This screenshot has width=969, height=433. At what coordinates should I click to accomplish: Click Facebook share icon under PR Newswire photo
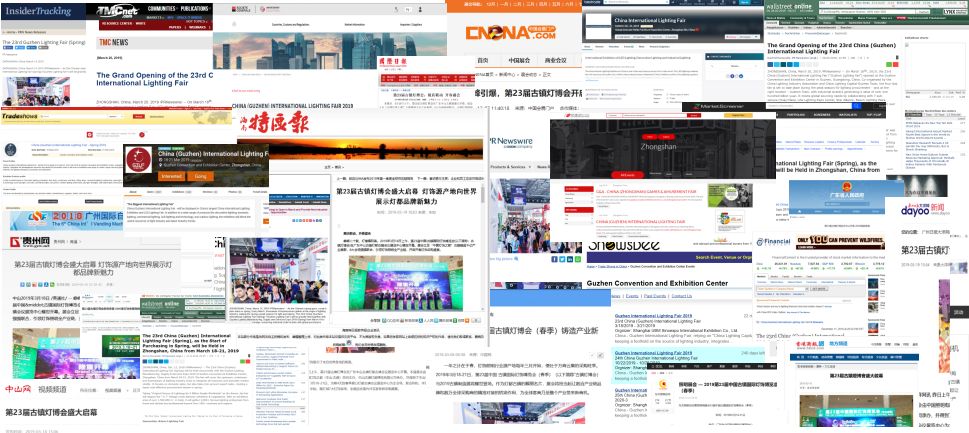point(554,259)
